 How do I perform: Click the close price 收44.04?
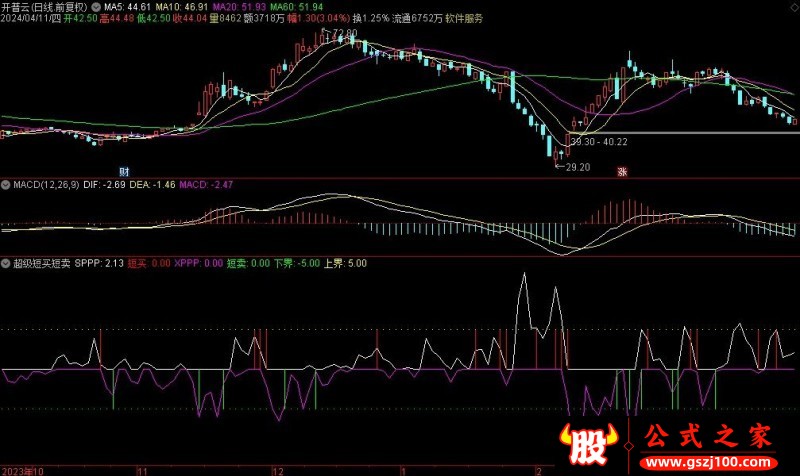pyautogui.click(x=190, y=18)
